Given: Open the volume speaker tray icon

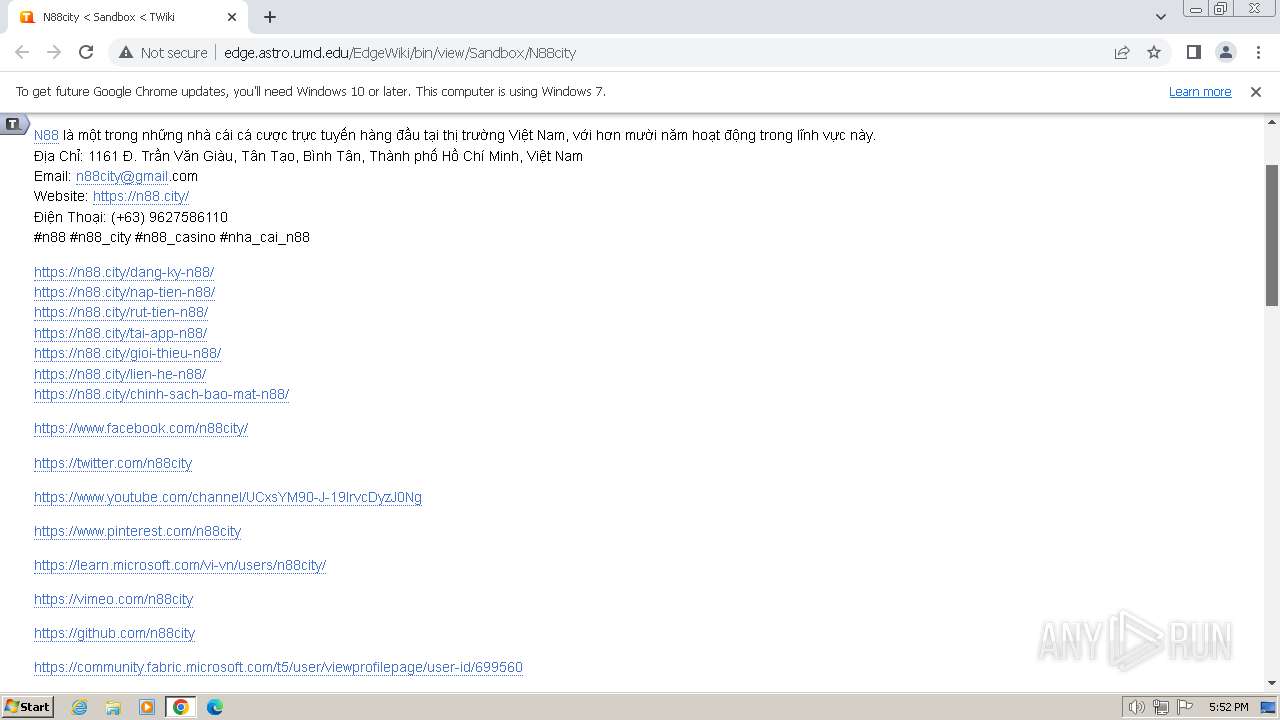Looking at the screenshot, I should tap(1136, 707).
